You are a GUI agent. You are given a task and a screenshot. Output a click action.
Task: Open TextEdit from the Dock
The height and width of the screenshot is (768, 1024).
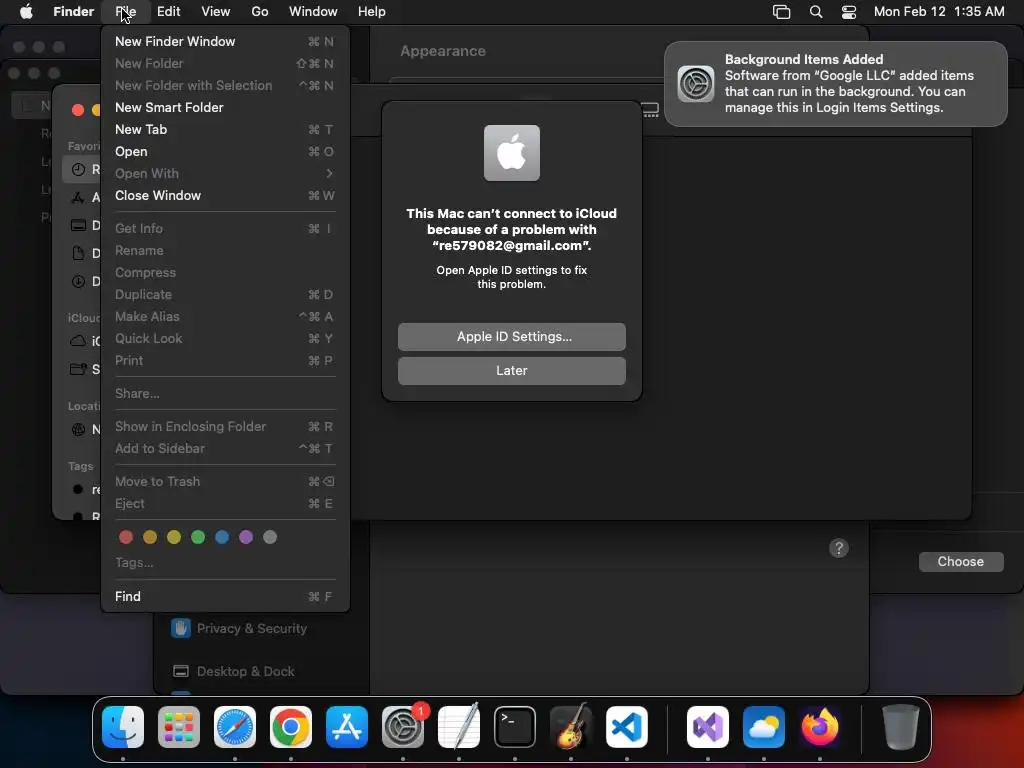click(458, 727)
